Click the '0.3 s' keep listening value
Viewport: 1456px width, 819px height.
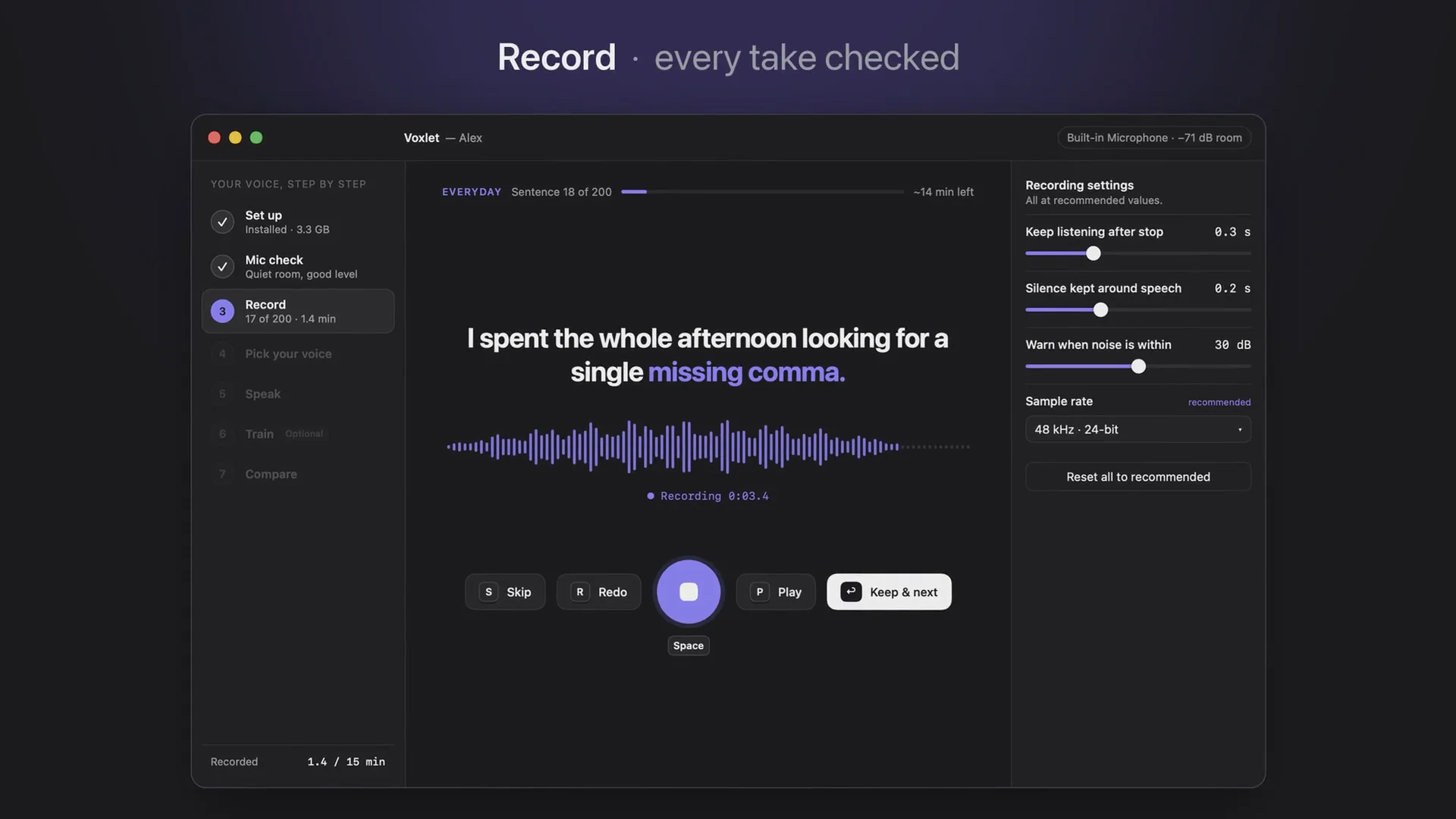coord(1232,232)
